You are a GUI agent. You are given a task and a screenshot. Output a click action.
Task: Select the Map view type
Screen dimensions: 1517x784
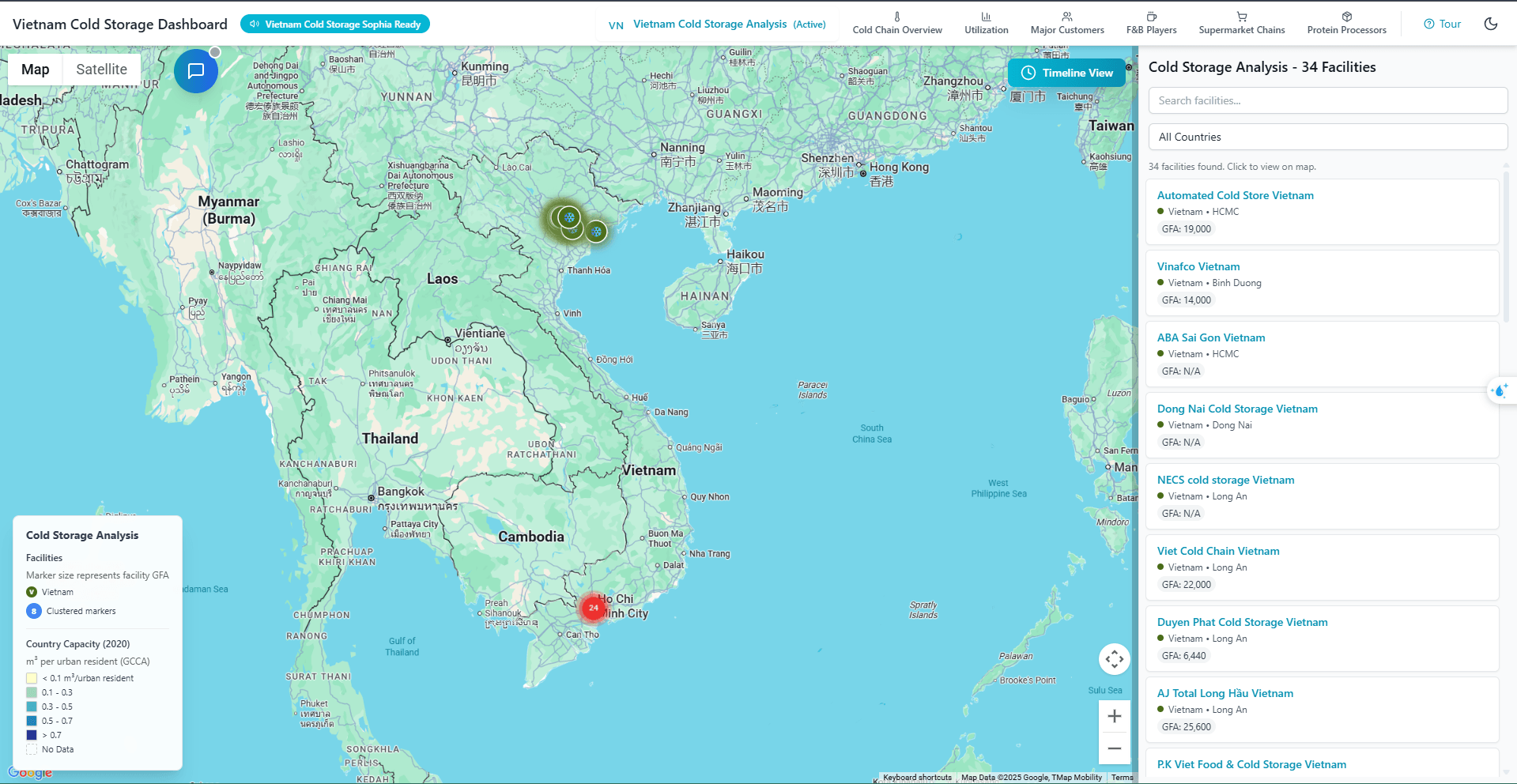click(36, 70)
